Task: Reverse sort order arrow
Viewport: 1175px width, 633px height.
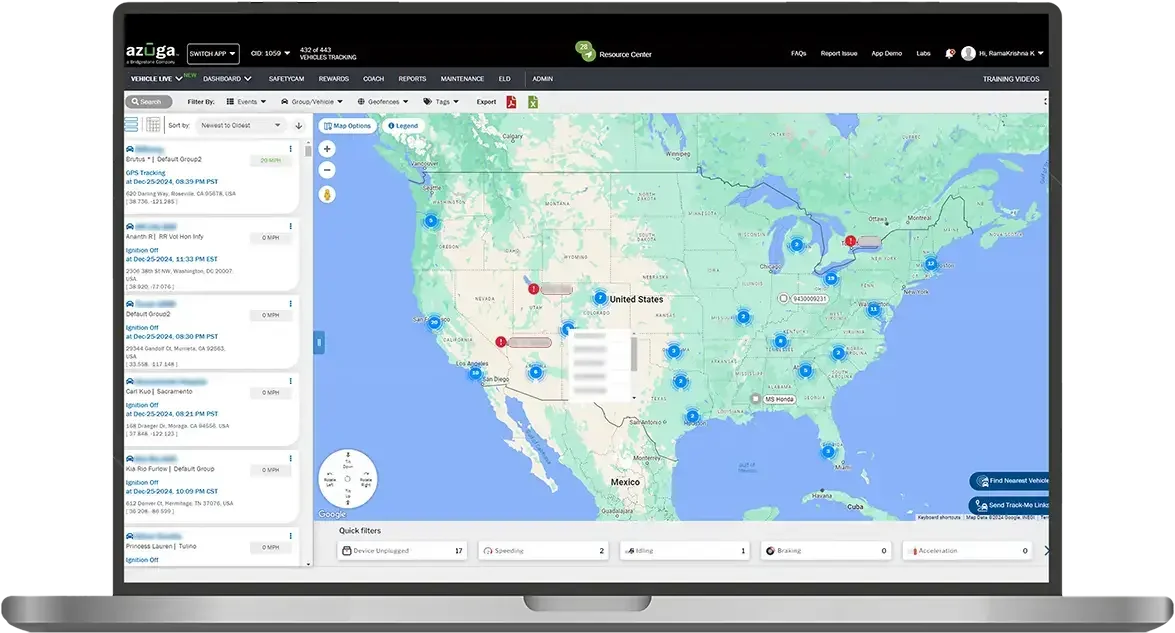Action: tap(299, 126)
